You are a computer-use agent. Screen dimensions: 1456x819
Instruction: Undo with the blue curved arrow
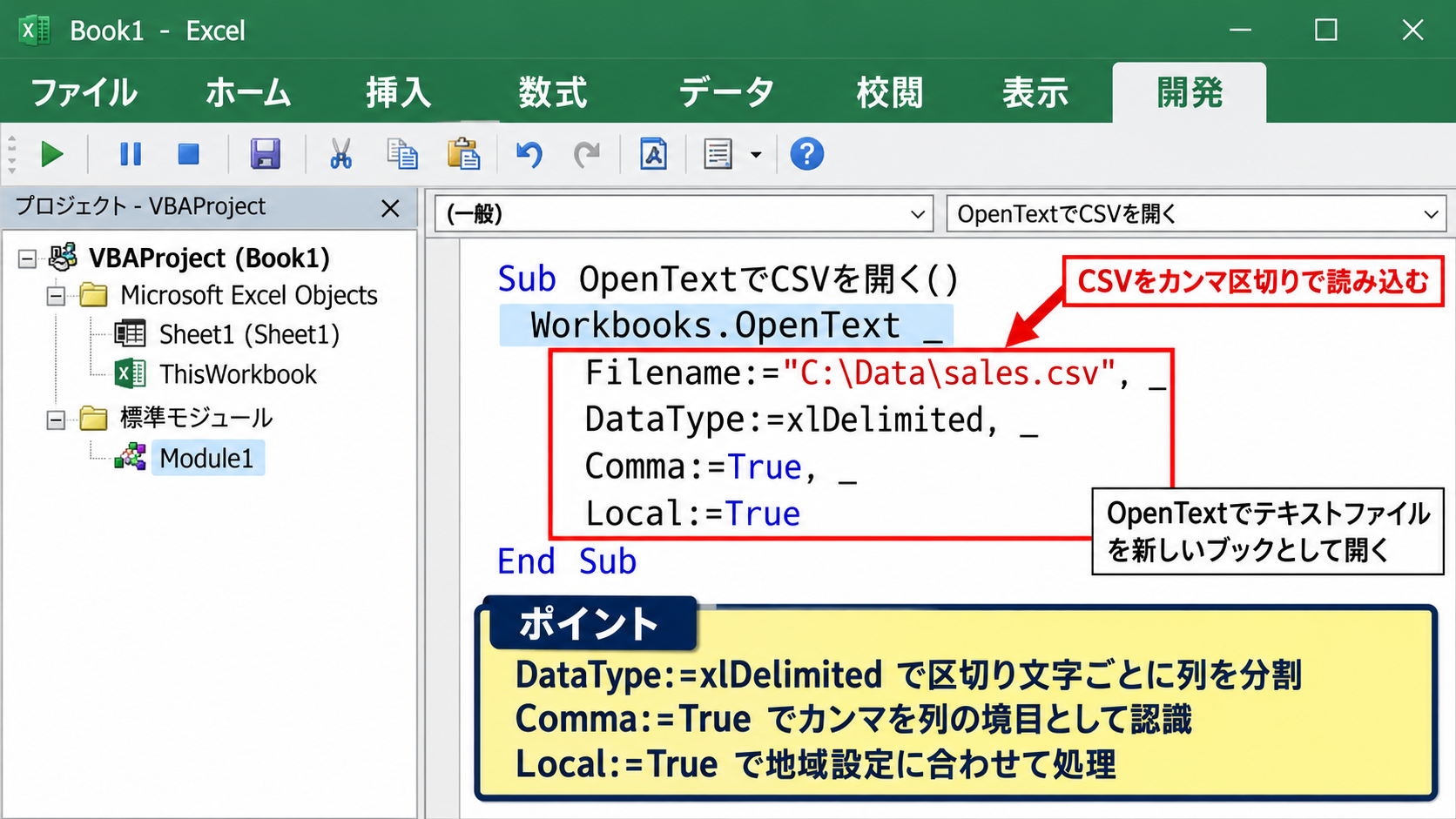click(x=529, y=155)
